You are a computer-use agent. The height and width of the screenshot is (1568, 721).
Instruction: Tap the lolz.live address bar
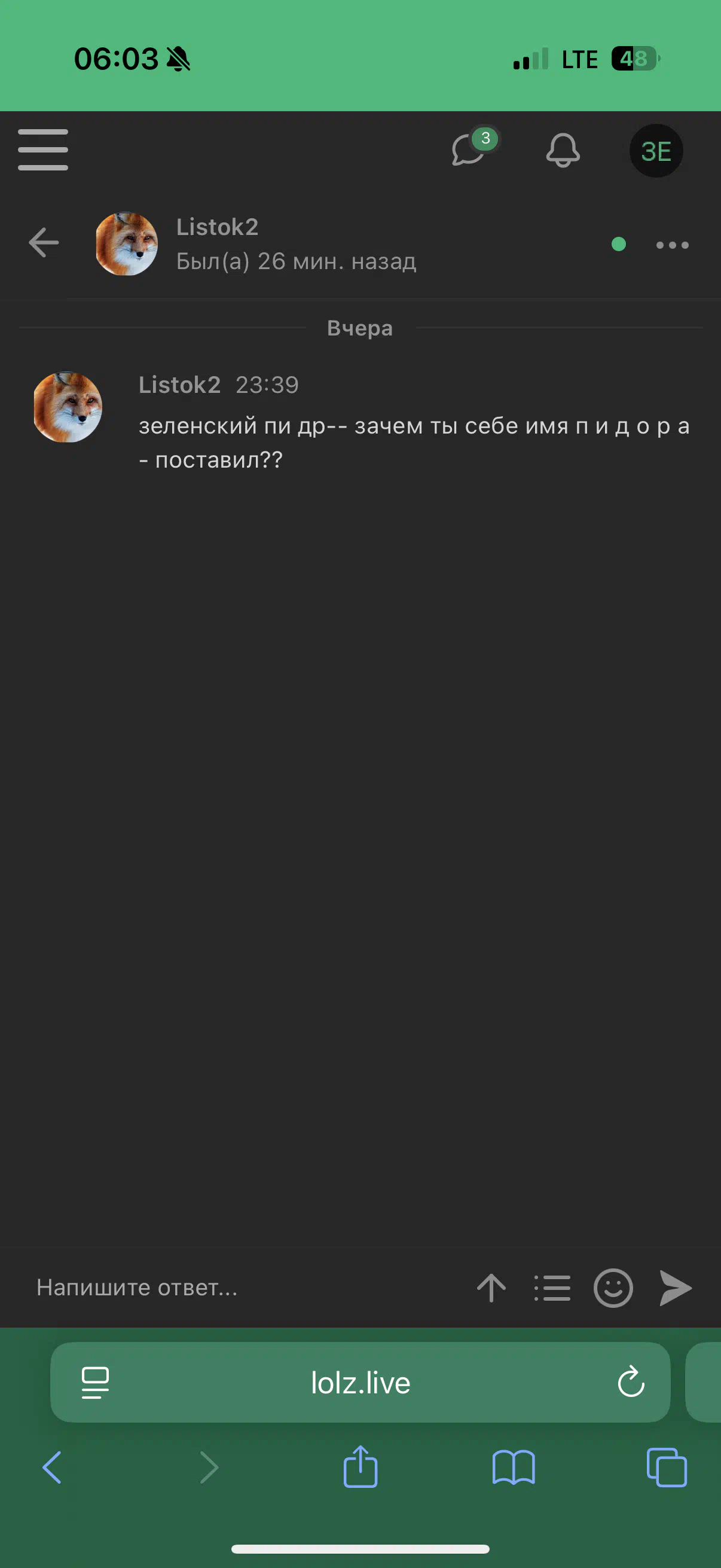point(360,1383)
